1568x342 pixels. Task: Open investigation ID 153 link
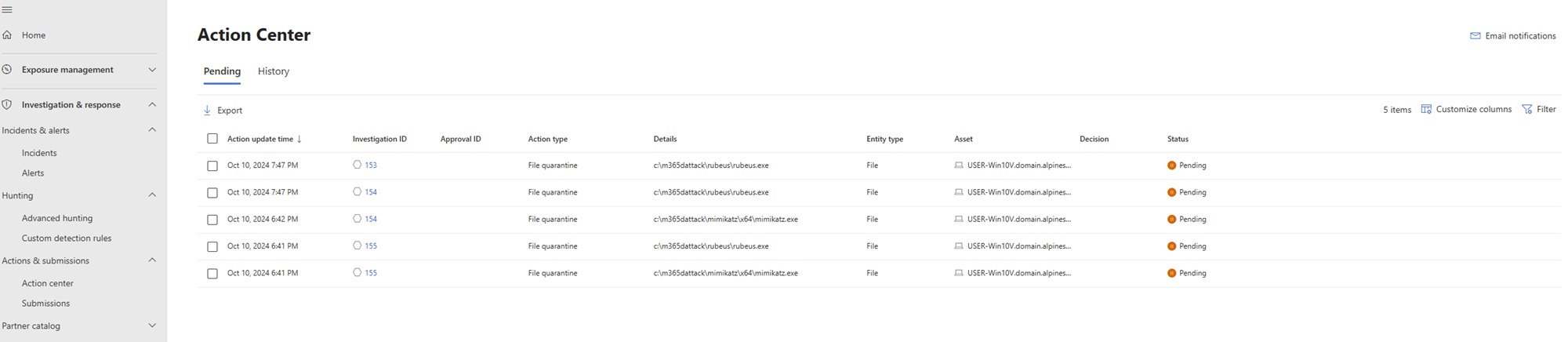(371, 166)
